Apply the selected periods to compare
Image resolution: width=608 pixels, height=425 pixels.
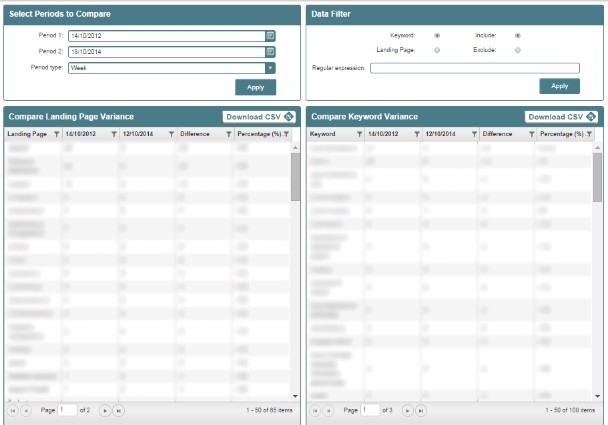click(256, 87)
